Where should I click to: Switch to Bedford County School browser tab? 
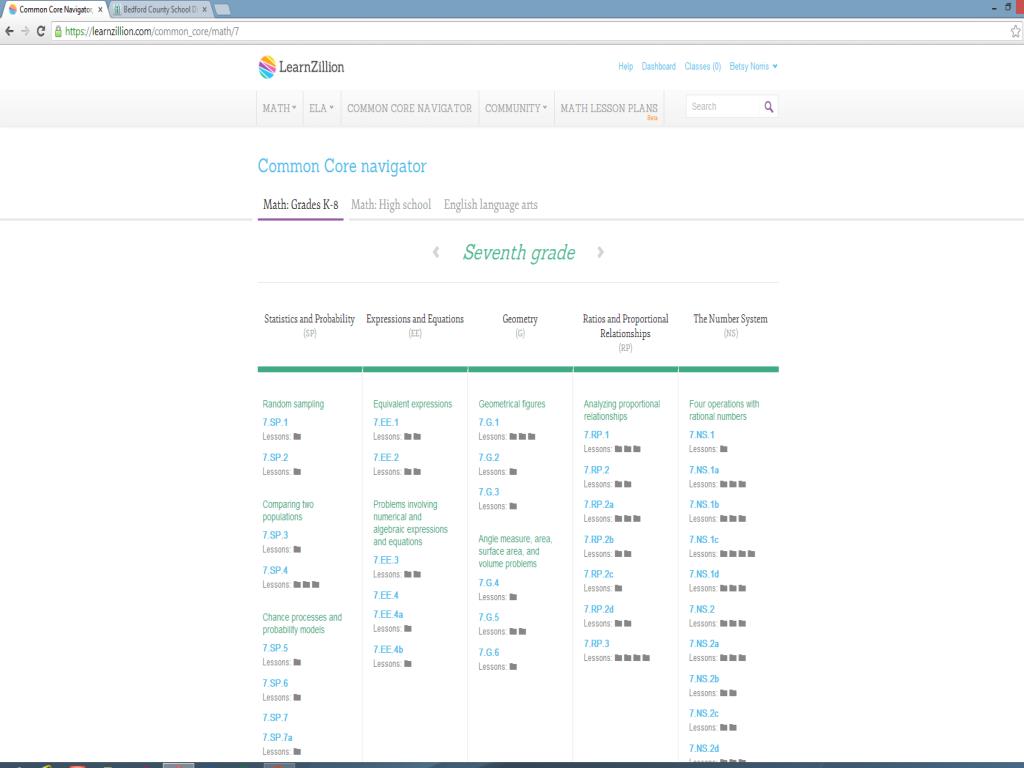[x=159, y=9]
